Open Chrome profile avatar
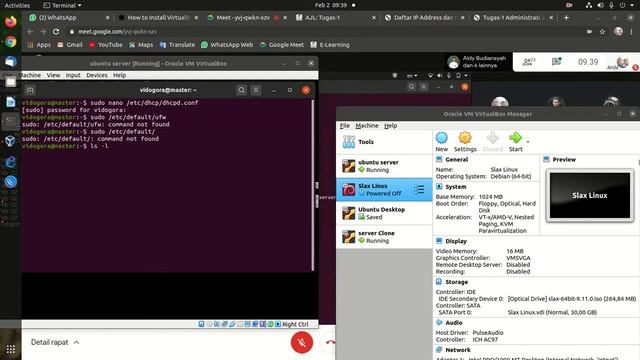Screen dimensions: 640x360 coord(618,31)
